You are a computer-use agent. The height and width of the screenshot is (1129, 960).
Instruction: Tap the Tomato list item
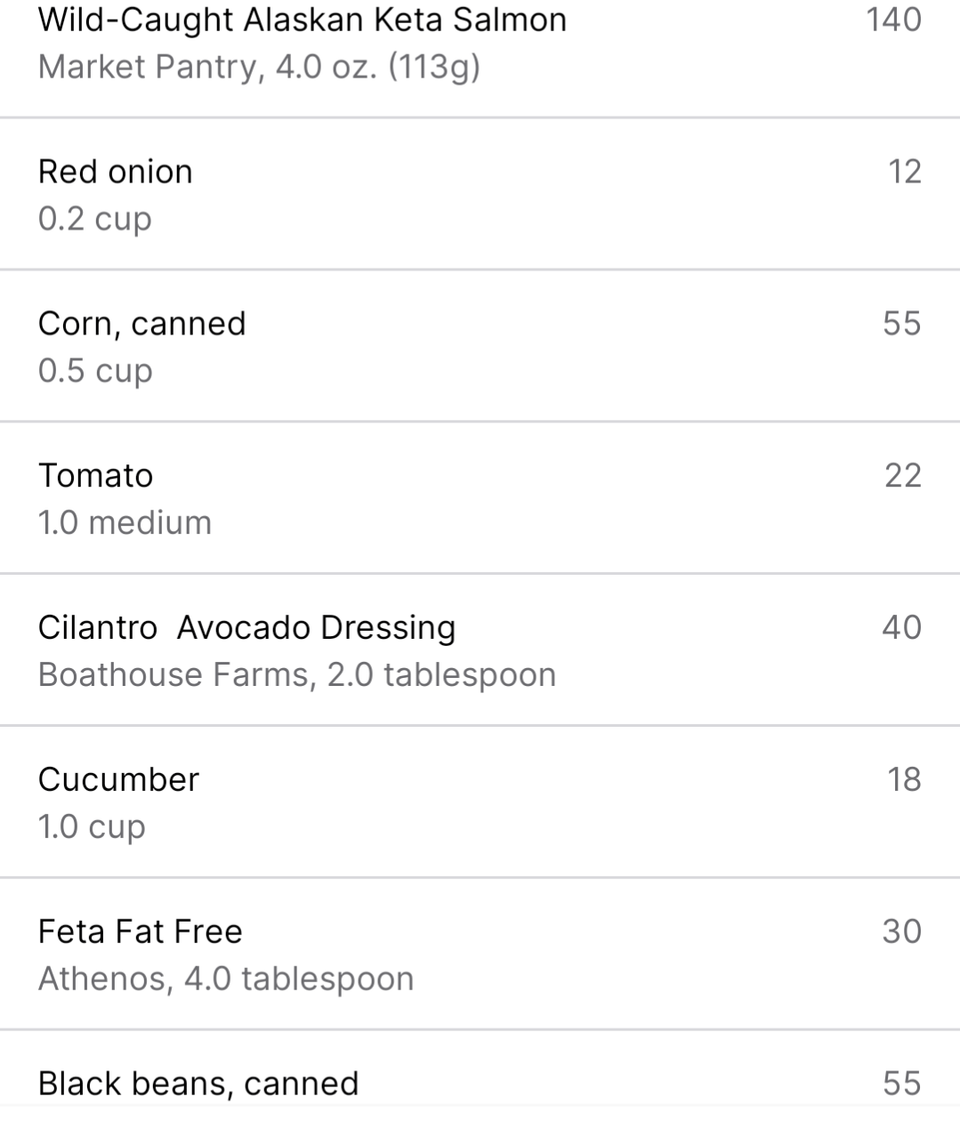(480, 498)
